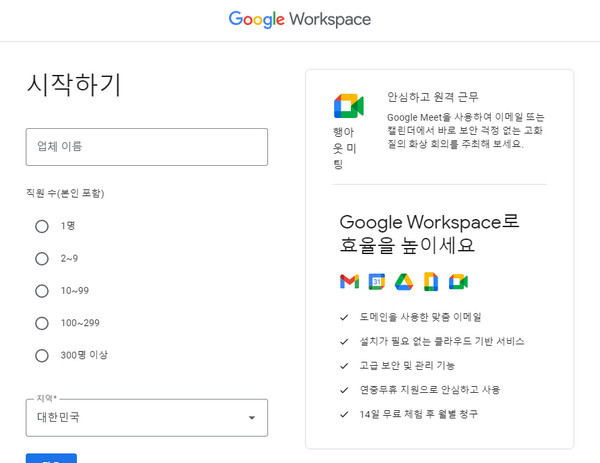Screen dimensions: 600x463
Task: Click the 안심하고 원격 근무 title
Action: pyautogui.click(x=433, y=97)
